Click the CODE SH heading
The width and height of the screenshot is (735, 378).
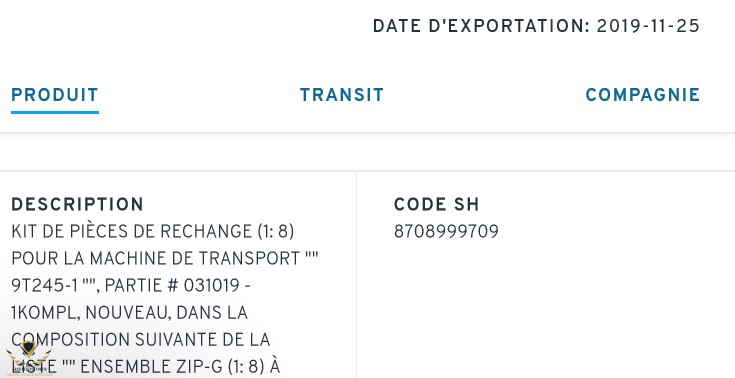point(436,204)
